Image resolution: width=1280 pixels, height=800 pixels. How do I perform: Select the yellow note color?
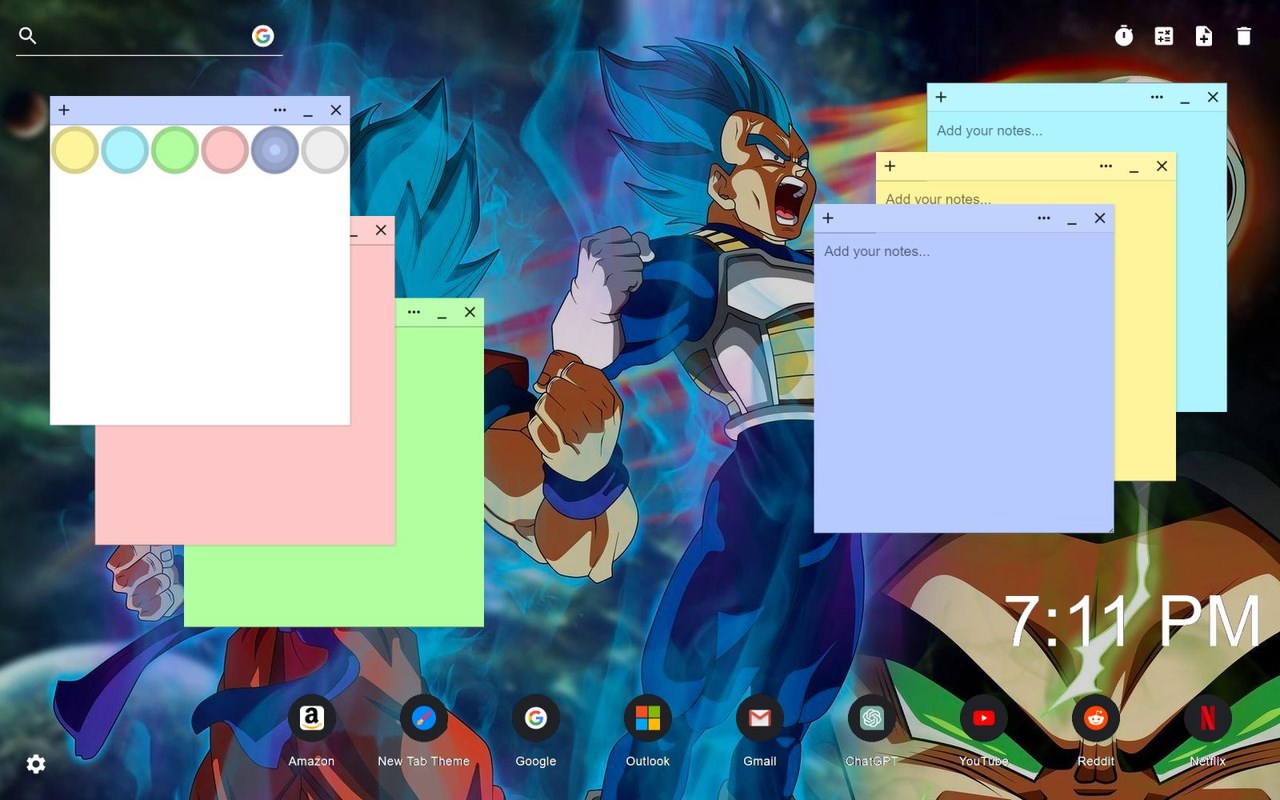coord(75,150)
